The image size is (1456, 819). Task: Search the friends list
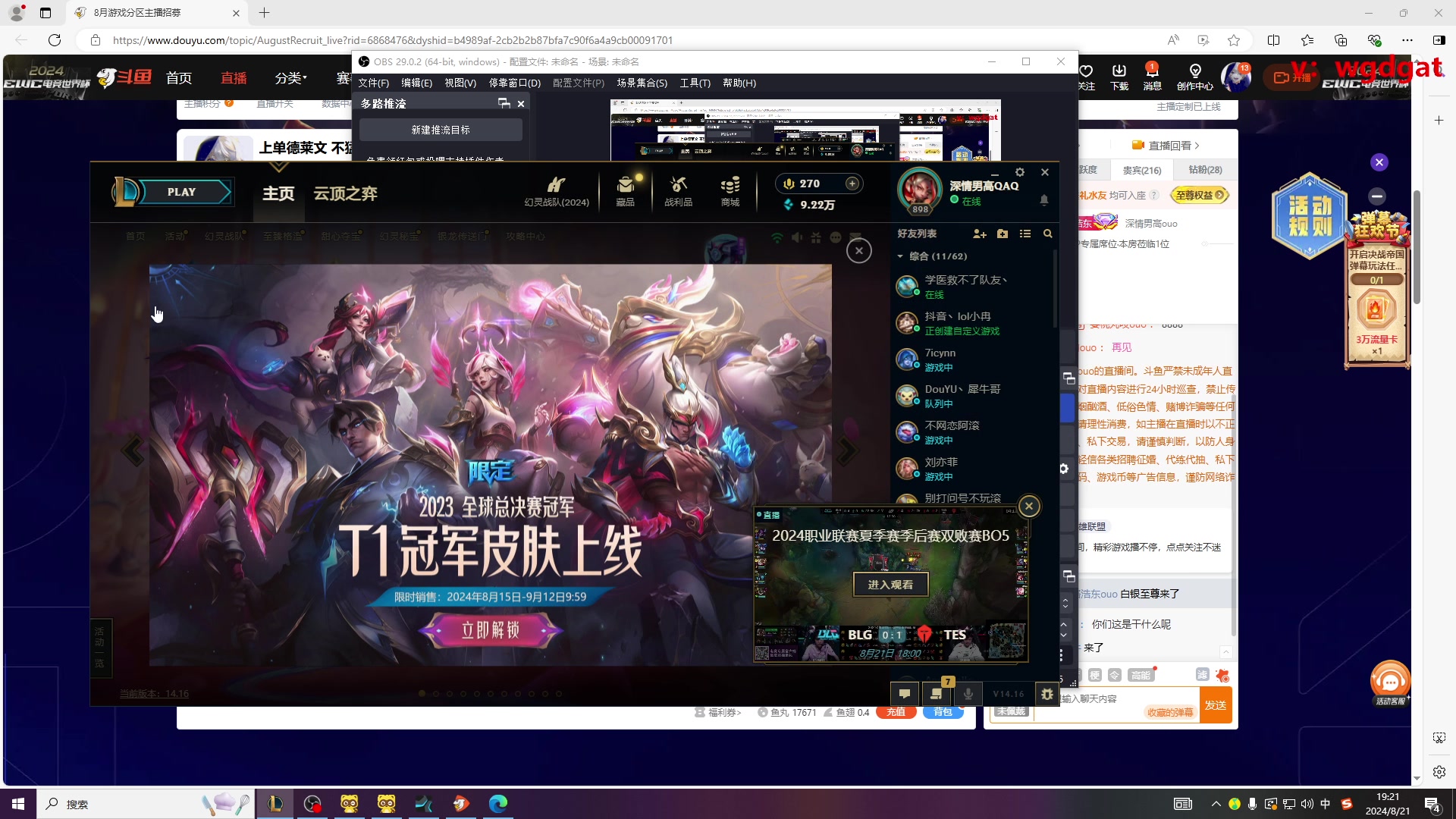click(1048, 234)
